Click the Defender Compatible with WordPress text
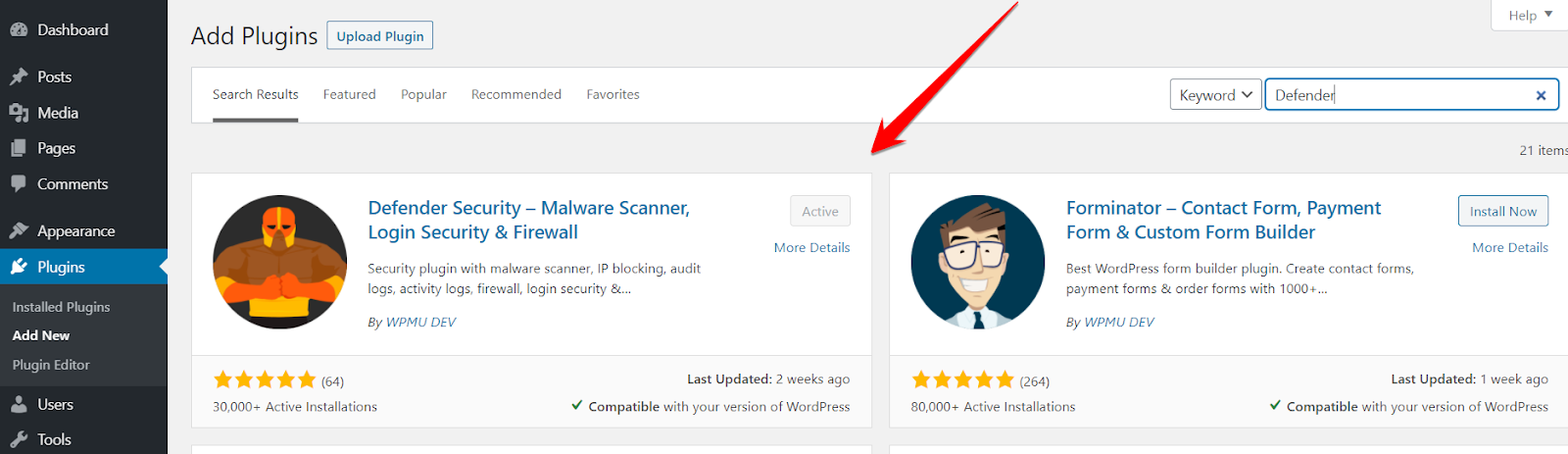Viewport: 1568px width, 454px height. (x=710, y=406)
